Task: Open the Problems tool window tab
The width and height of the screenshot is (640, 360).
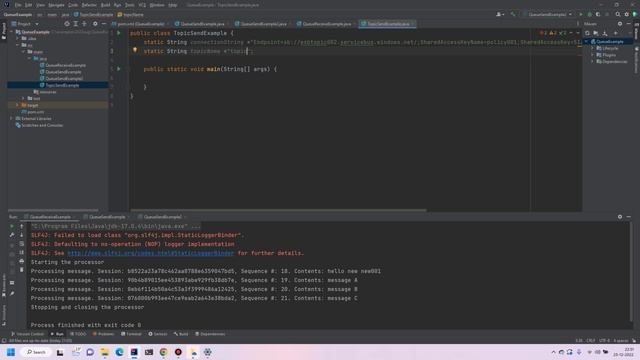Action: click(103, 334)
